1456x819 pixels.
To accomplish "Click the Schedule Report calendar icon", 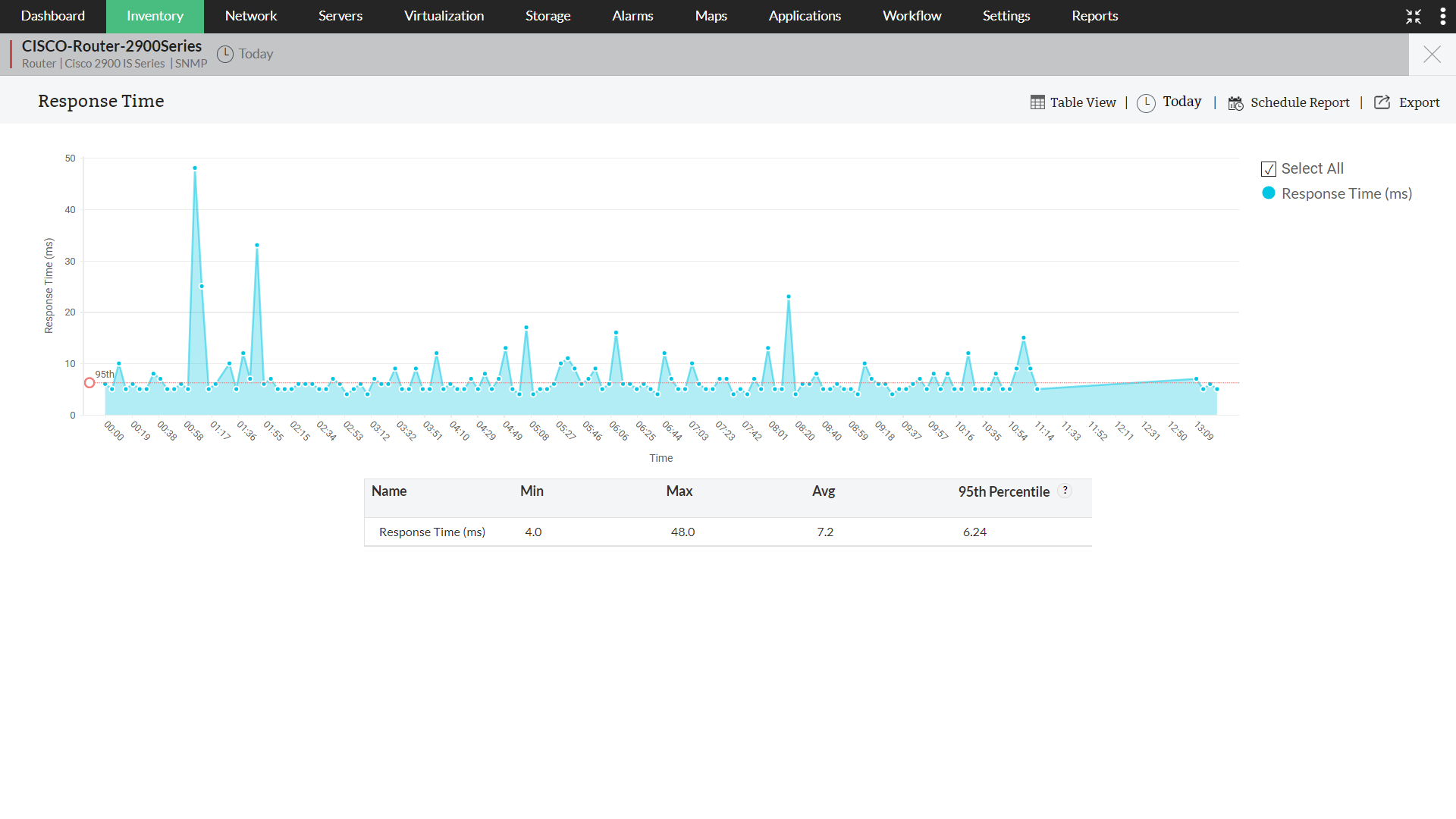I will point(1235,103).
